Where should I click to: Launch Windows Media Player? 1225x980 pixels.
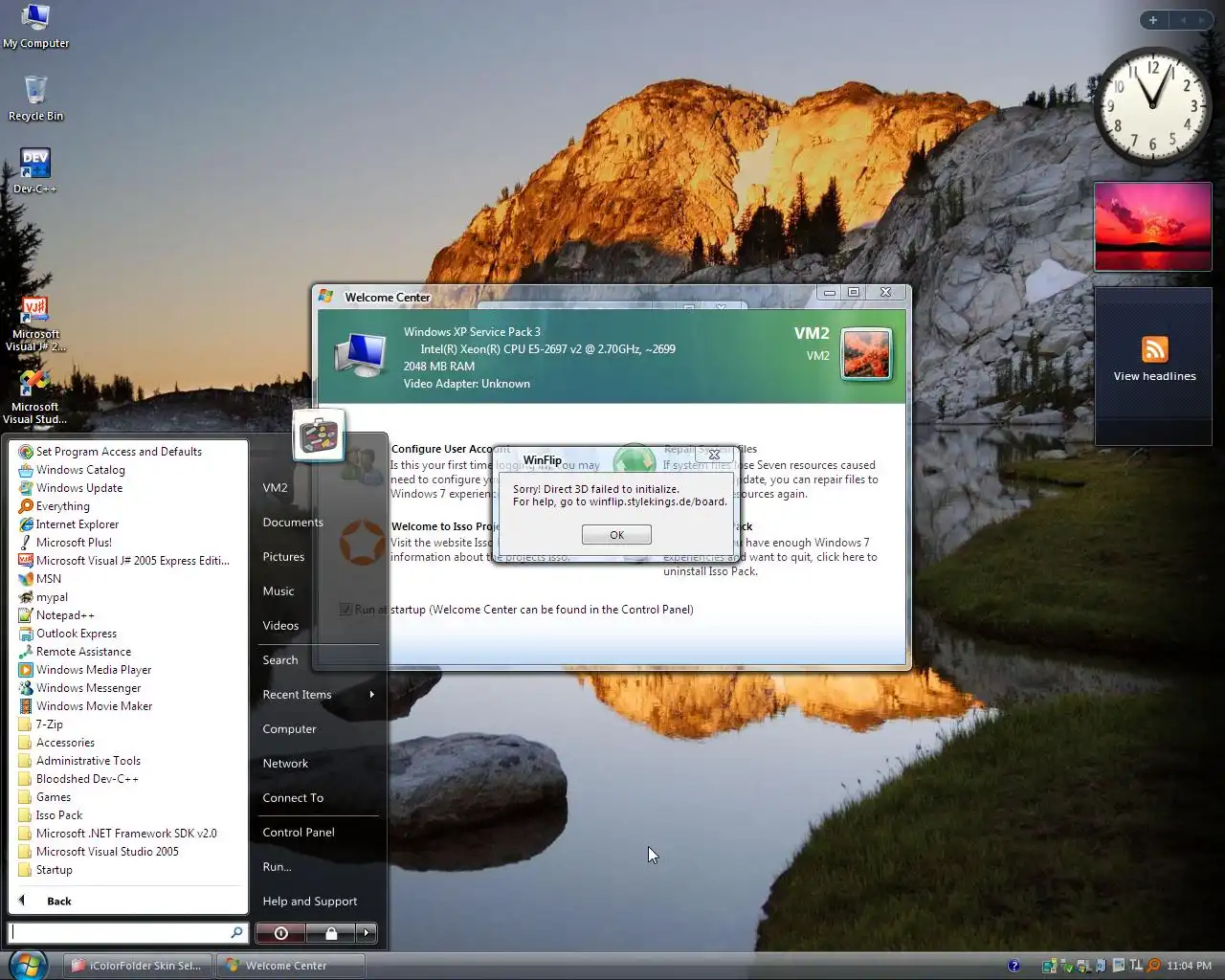point(94,670)
